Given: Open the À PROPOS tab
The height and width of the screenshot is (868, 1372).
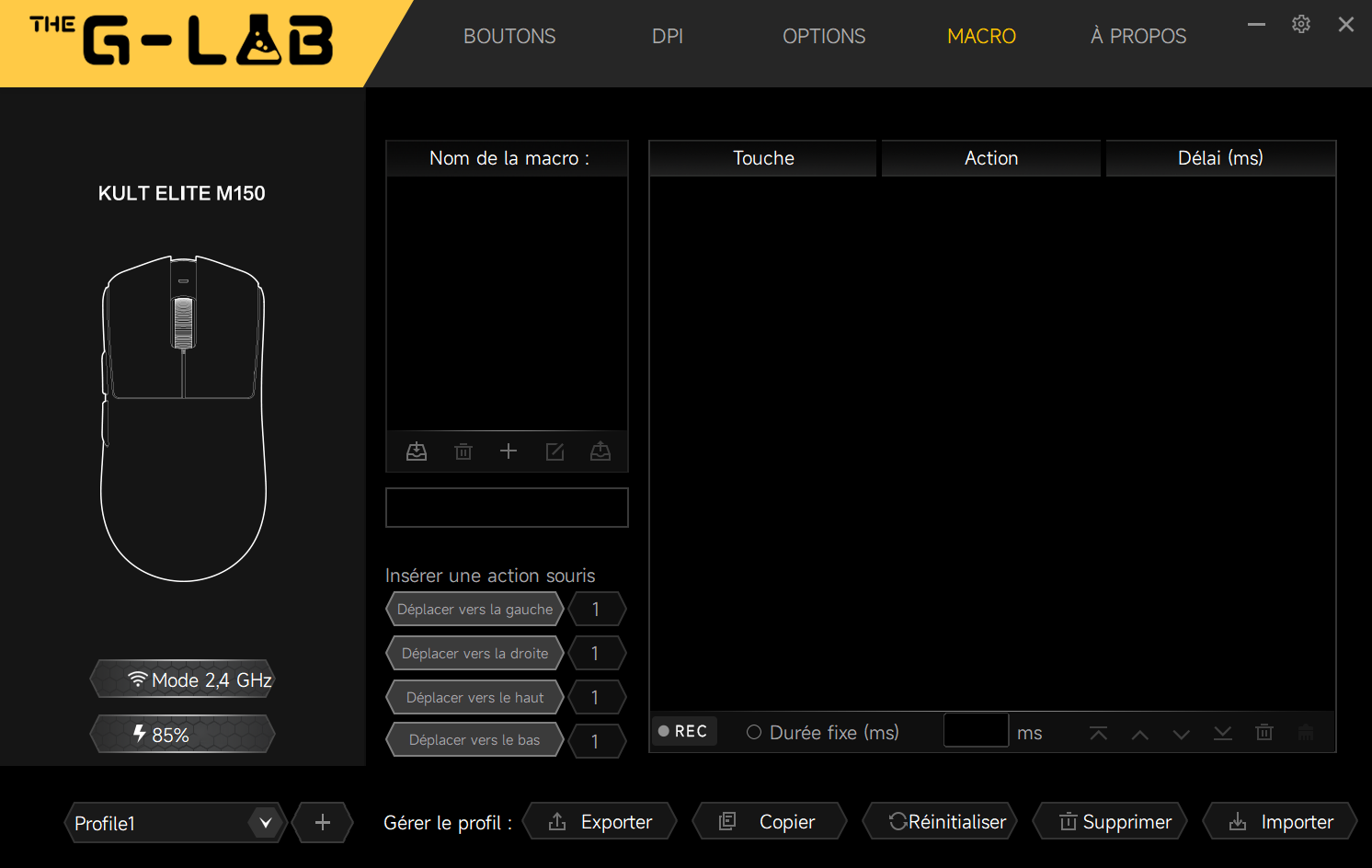Looking at the screenshot, I should point(1138,36).
